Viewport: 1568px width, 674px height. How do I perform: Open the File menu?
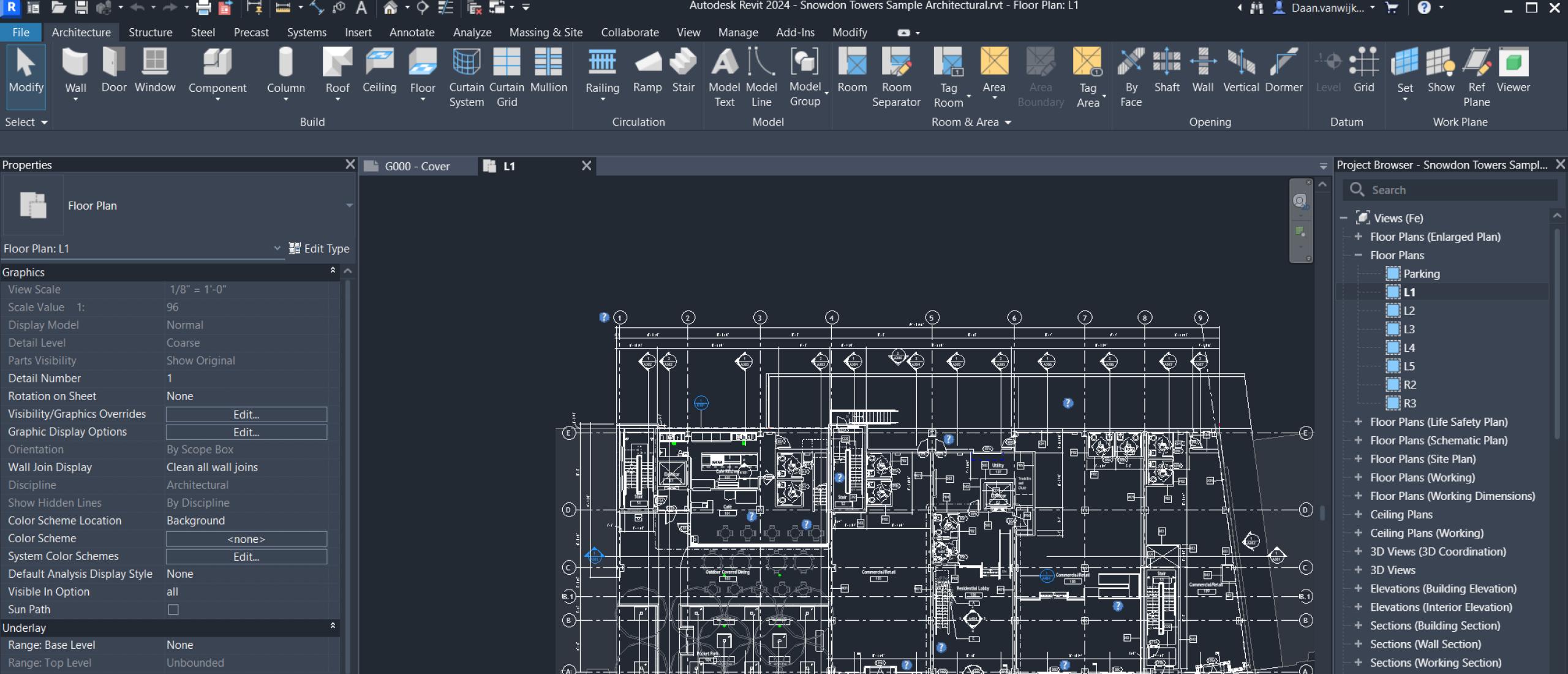click(21, 32)
